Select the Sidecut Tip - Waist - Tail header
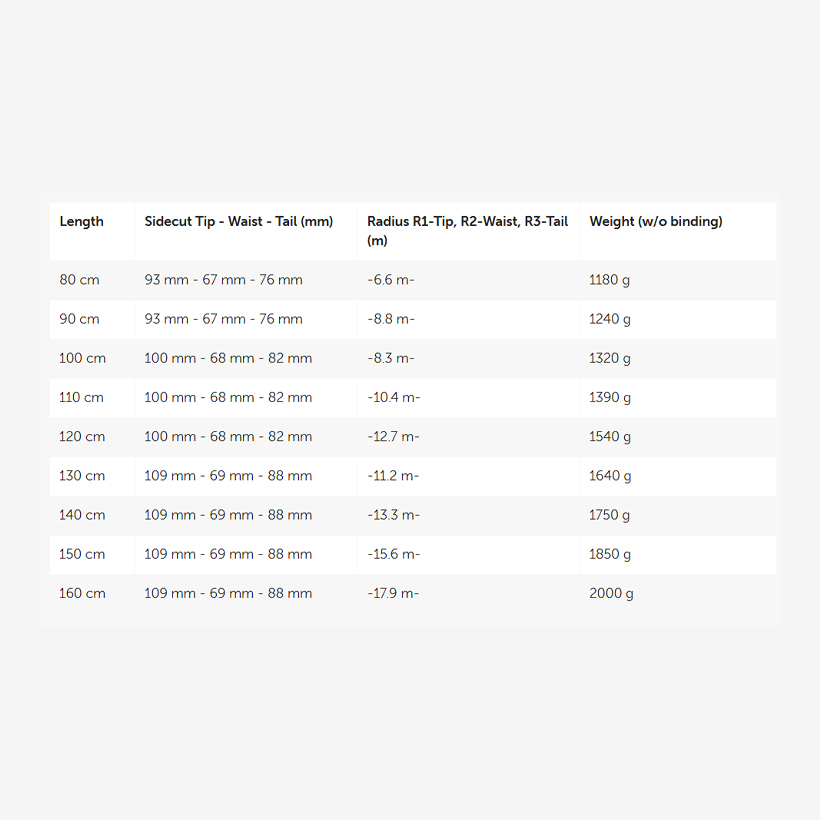This screenshot has width=820, height=820. click(238, 222)
